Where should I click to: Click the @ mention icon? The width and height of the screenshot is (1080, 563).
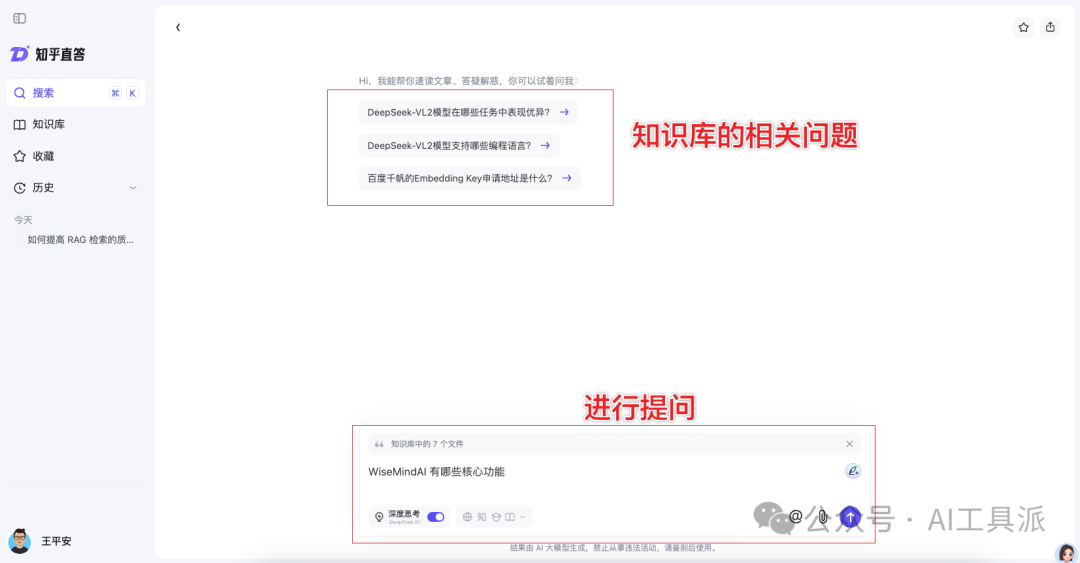[796, 517]
